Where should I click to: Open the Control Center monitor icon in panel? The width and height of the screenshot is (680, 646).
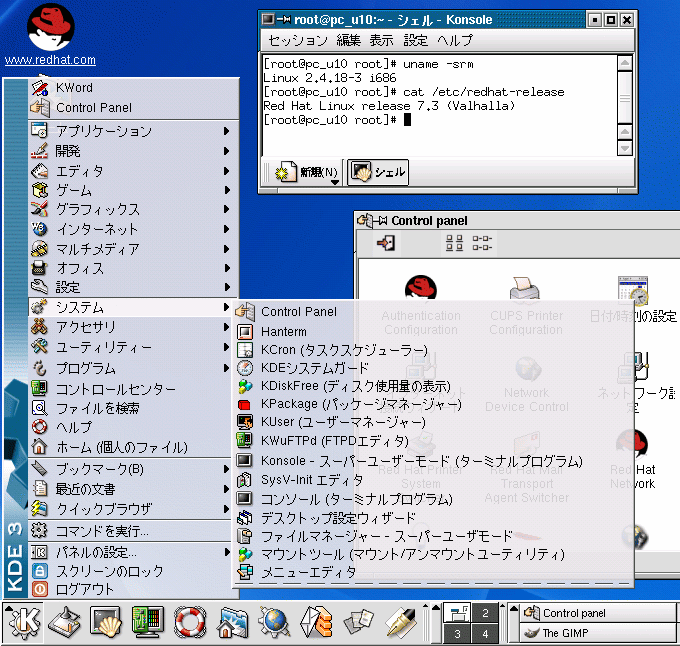[x=148, y=623]
